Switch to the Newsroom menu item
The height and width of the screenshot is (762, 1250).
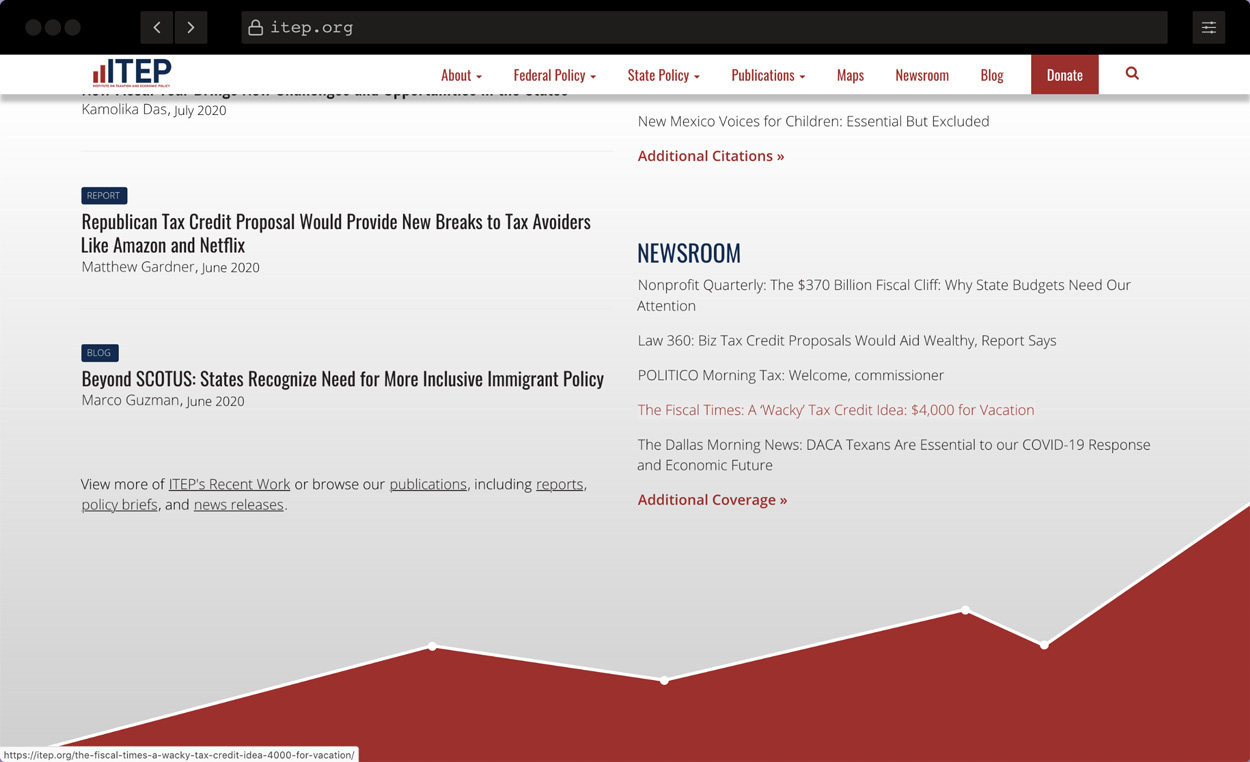point(921,74)
